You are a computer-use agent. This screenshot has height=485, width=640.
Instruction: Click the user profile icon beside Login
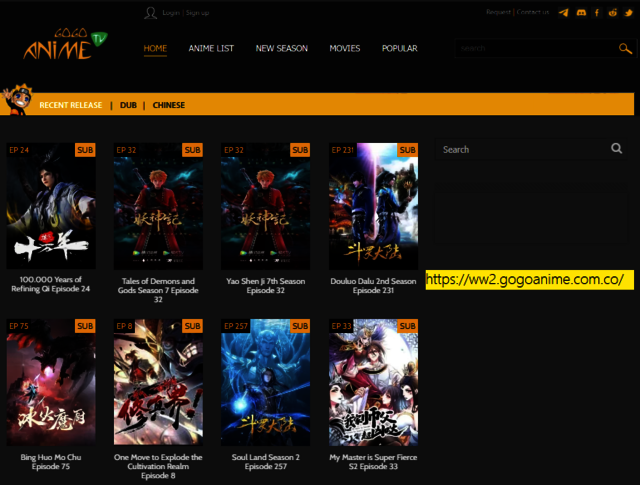pyautogui.click(x=151, y=13)
